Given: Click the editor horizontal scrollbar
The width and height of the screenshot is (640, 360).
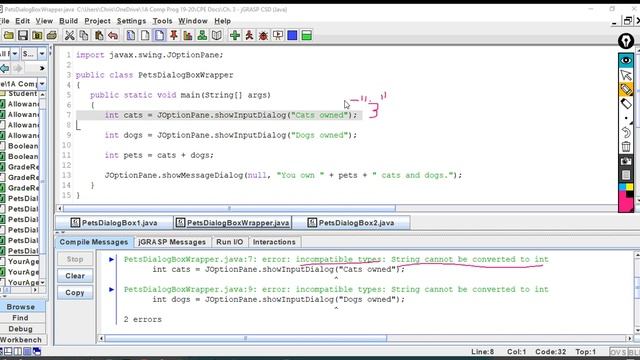Looking at the screenshot, I should click(229, 208).
